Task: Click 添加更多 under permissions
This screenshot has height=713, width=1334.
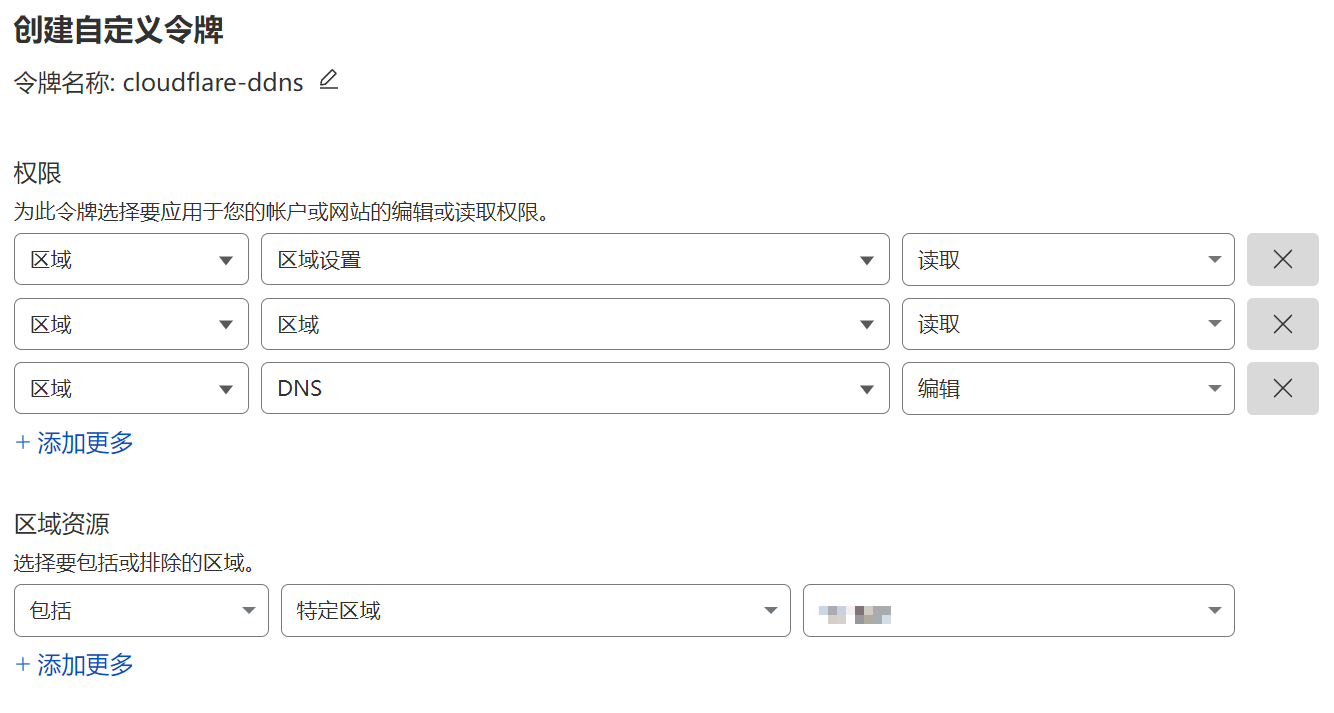Action: (x=75, y=443)
